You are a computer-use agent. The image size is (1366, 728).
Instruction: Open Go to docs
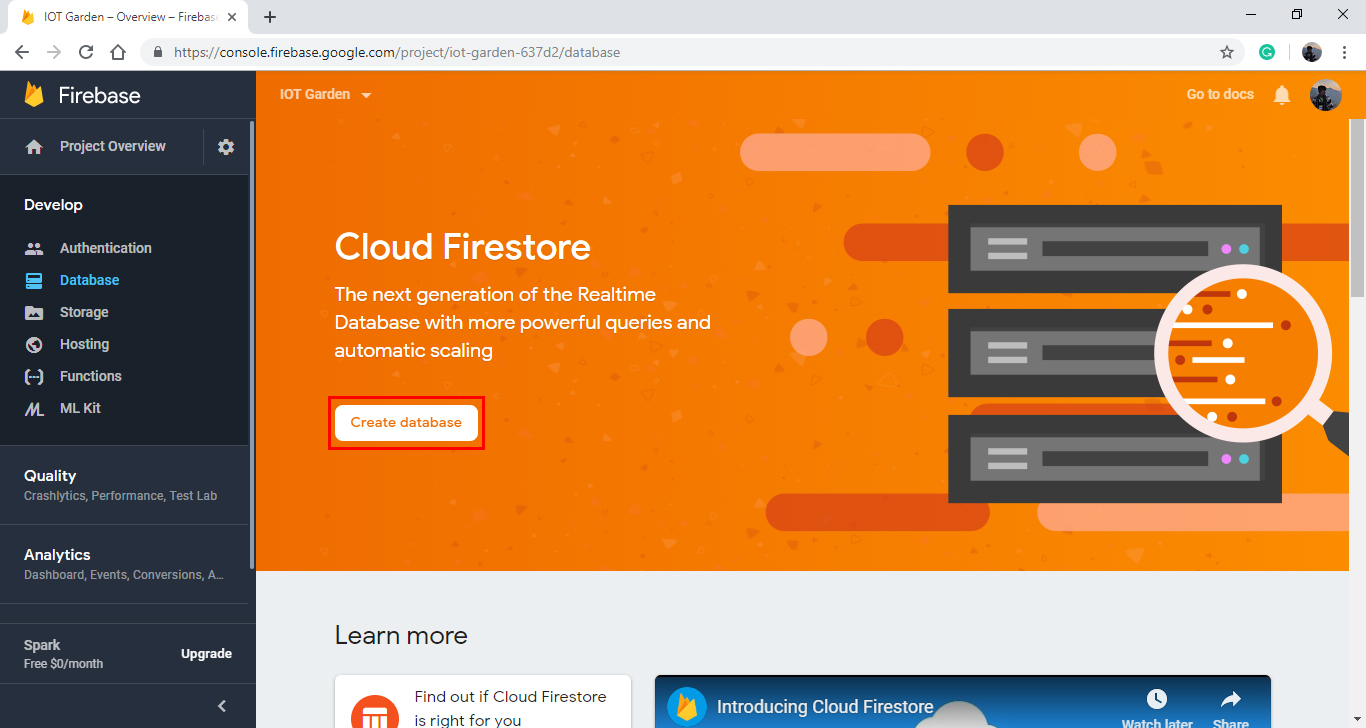point(1219,94)
